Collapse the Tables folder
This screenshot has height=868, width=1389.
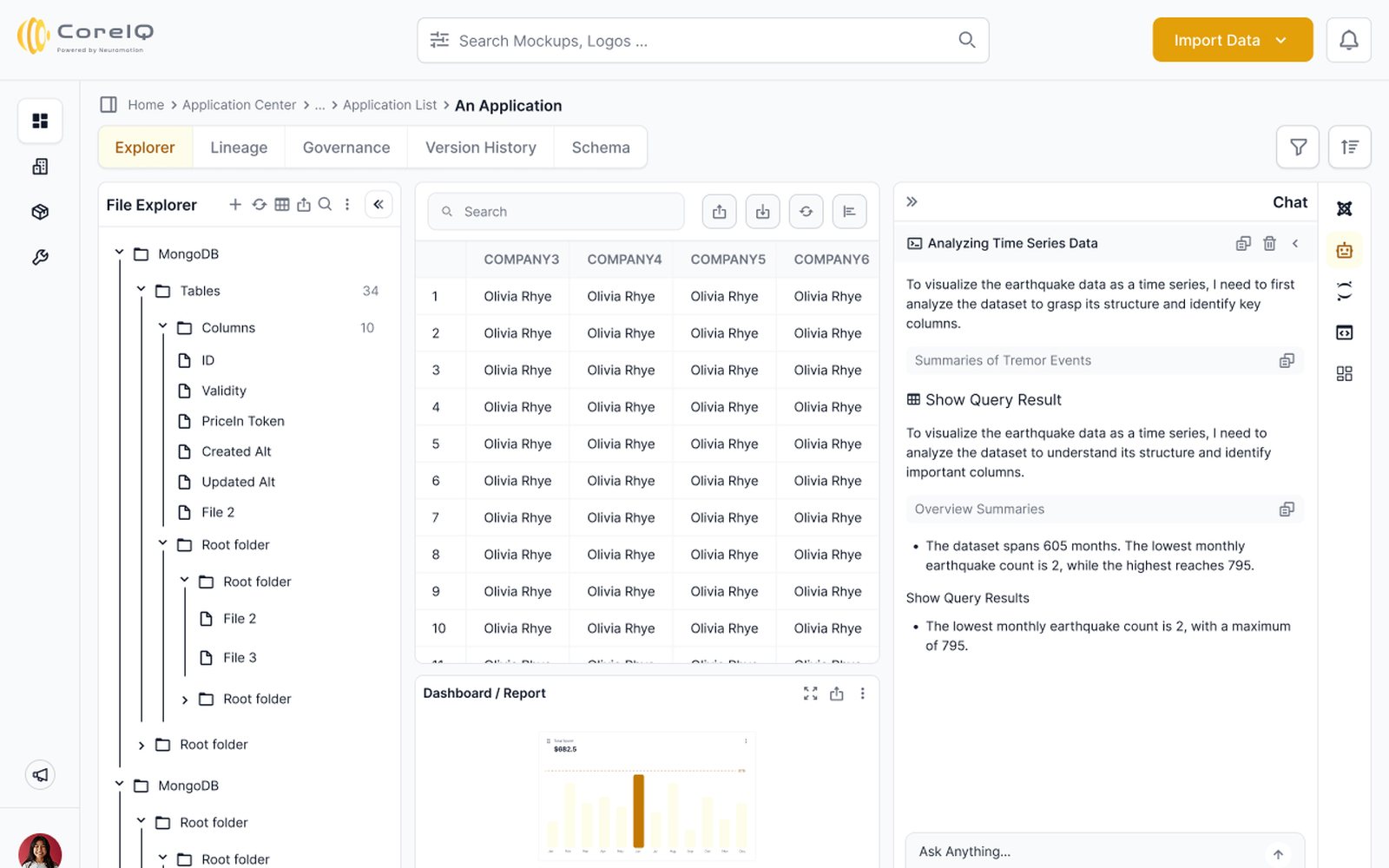[x=142, y=289]
